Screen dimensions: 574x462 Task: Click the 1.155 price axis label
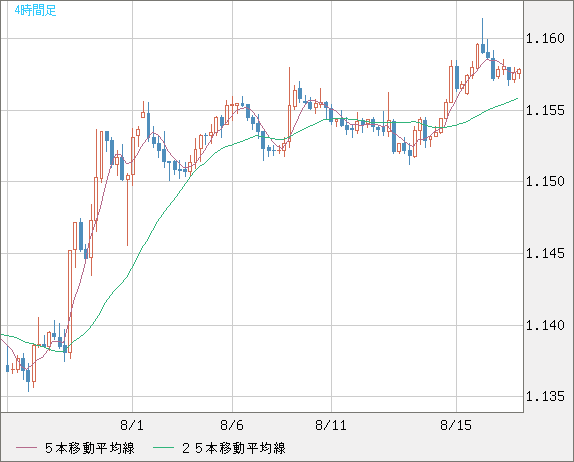click(x=545, y=110)
